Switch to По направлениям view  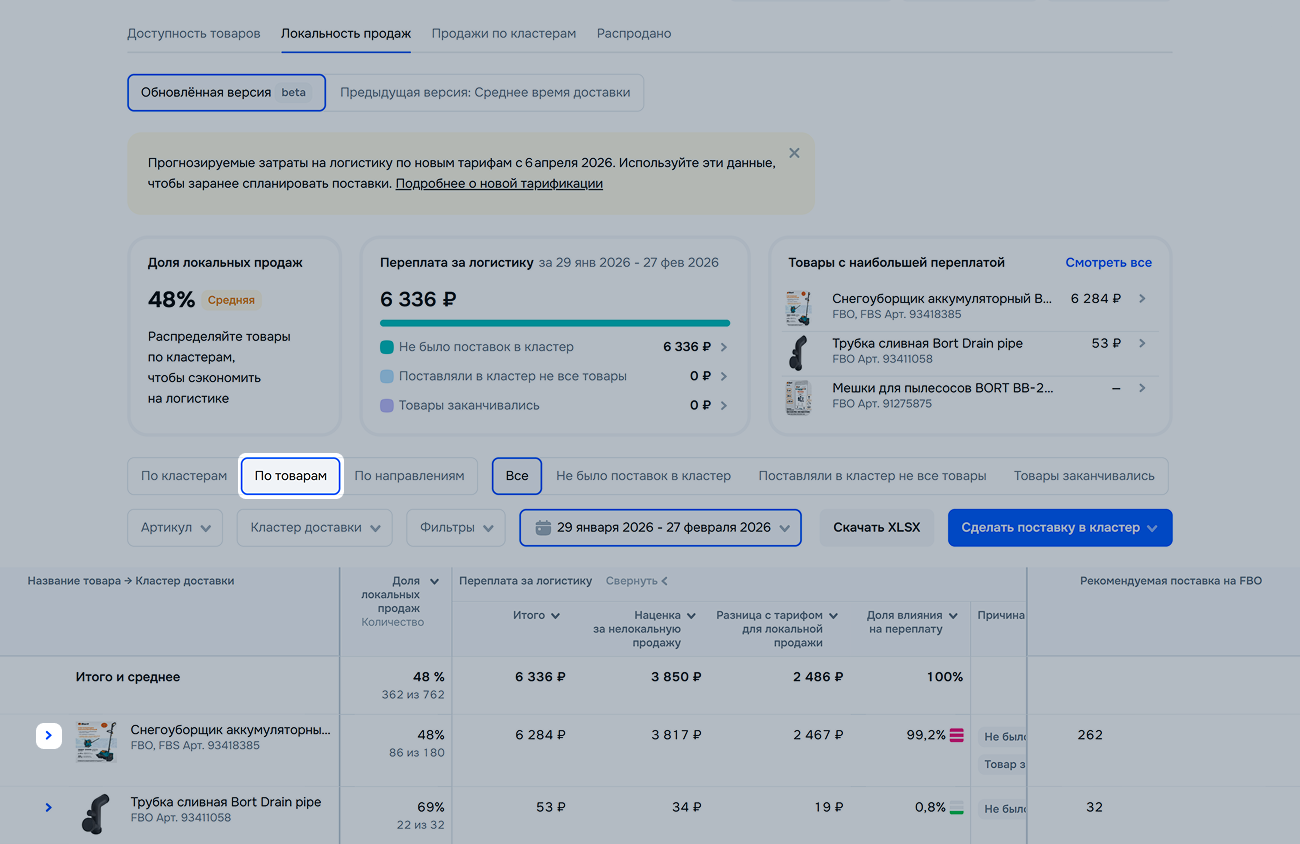[x=409, y=476]
